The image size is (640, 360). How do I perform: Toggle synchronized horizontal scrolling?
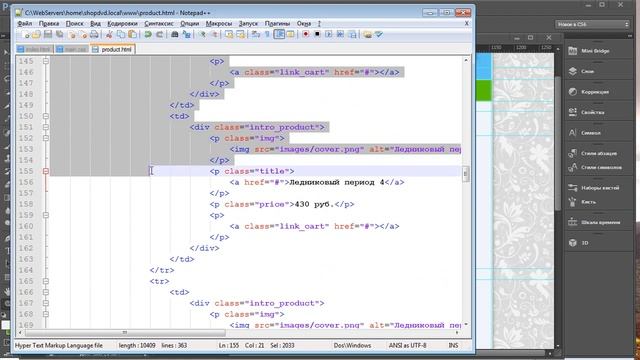click(x=240, y=35)
